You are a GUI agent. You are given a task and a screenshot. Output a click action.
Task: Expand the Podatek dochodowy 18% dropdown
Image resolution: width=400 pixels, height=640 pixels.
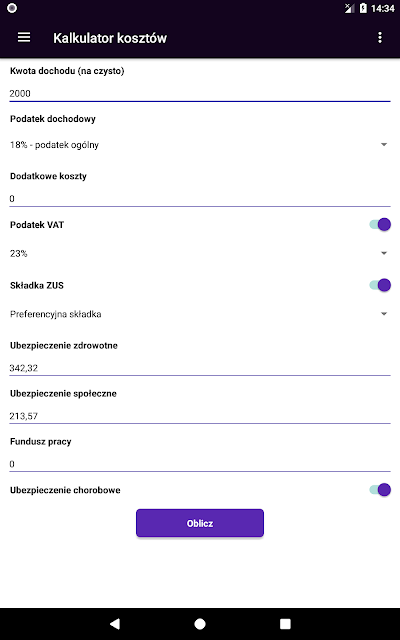[200, 144]
